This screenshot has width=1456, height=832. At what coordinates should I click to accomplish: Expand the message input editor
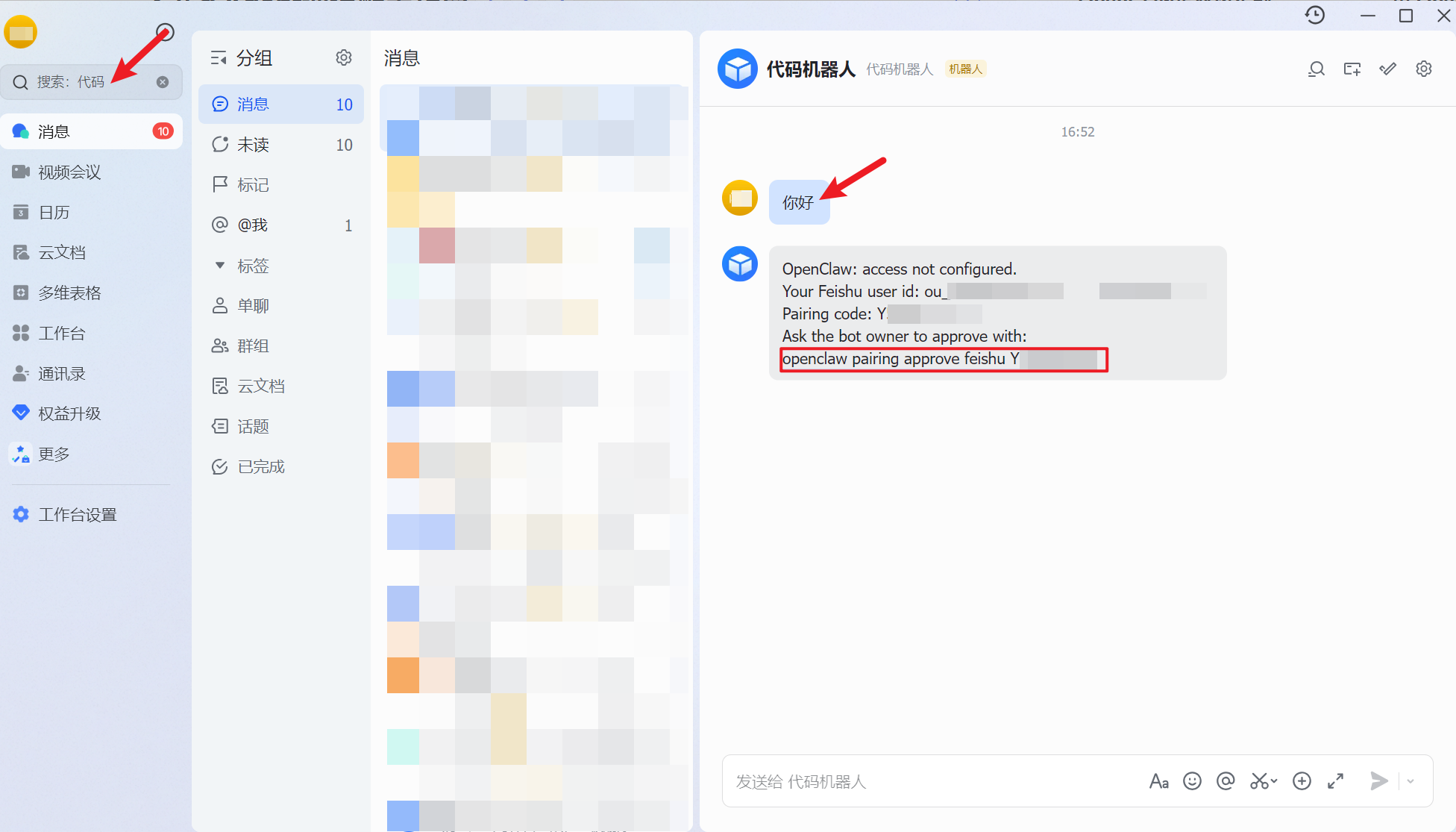(x=1336, y=781)
